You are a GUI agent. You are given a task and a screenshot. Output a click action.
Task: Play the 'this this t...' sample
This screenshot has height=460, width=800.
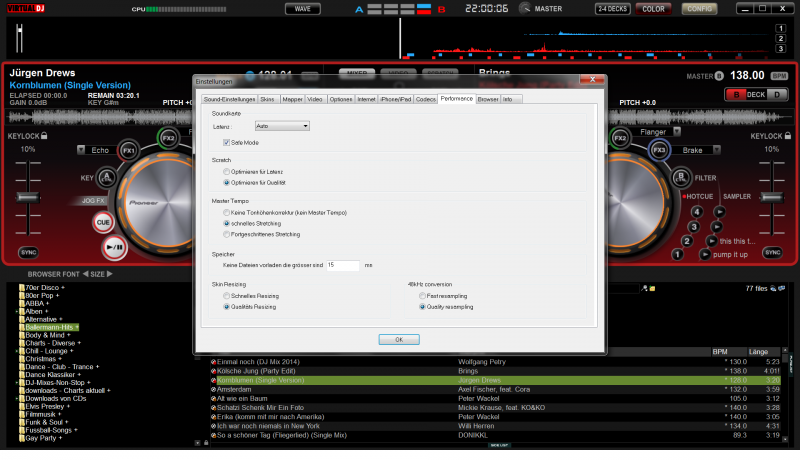(x=711, y=241)
